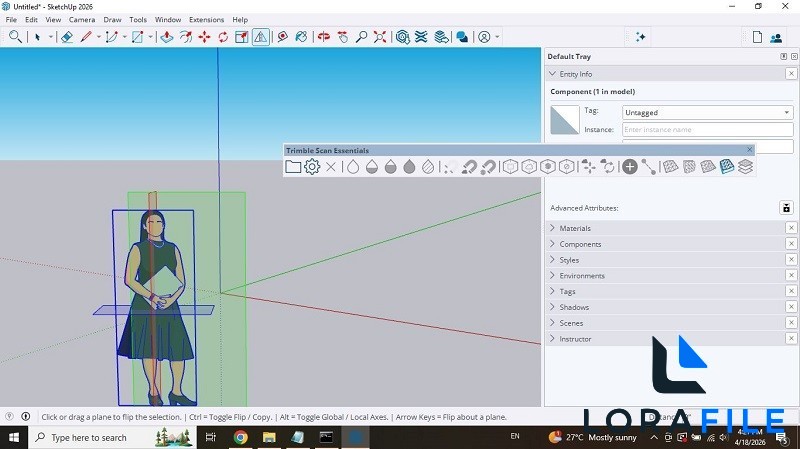Click the Windows Start button

[14, 437]
